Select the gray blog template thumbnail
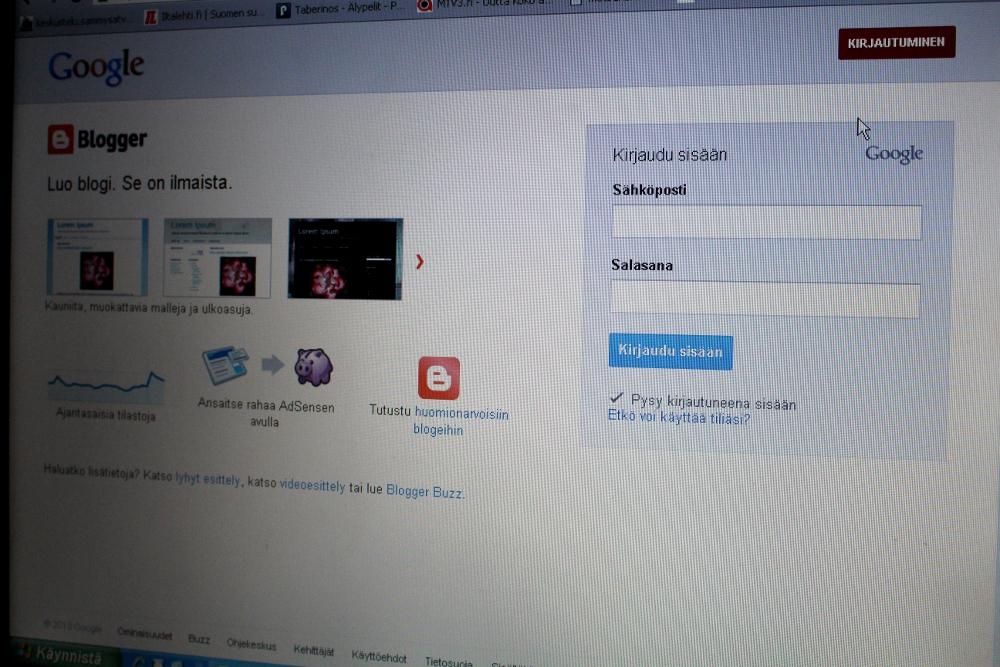 coord(217,258)
